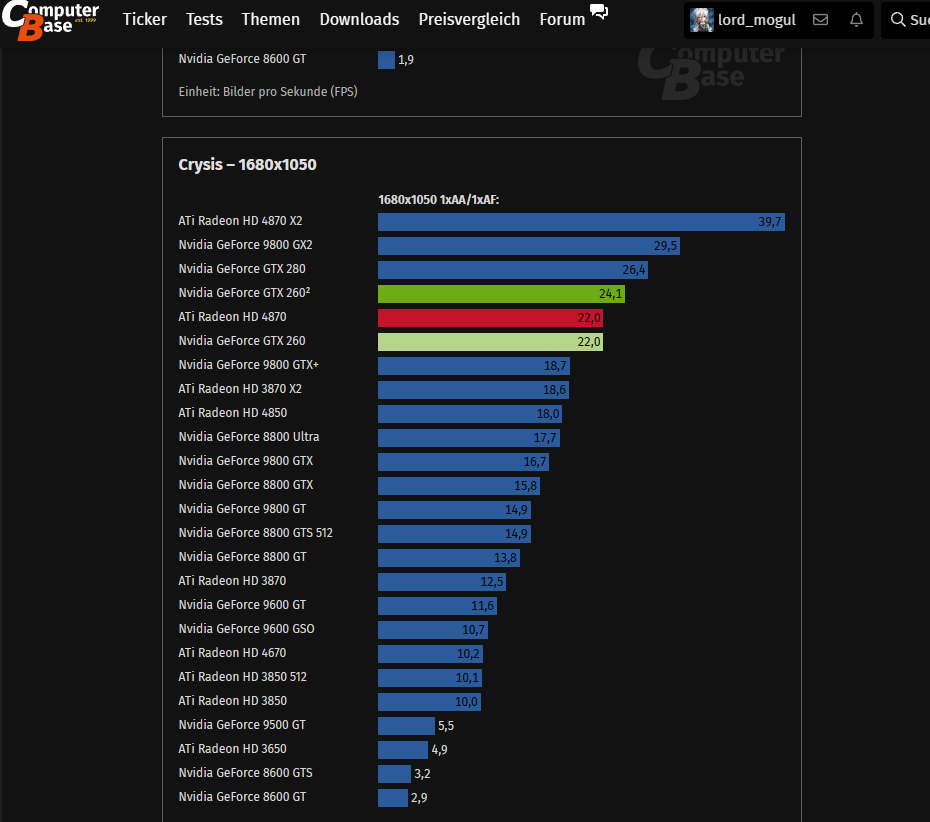The image size is (930, 822).
Task: Click the Nvidia GeForce 9800 GTX bar
Action: pos(463,462)
